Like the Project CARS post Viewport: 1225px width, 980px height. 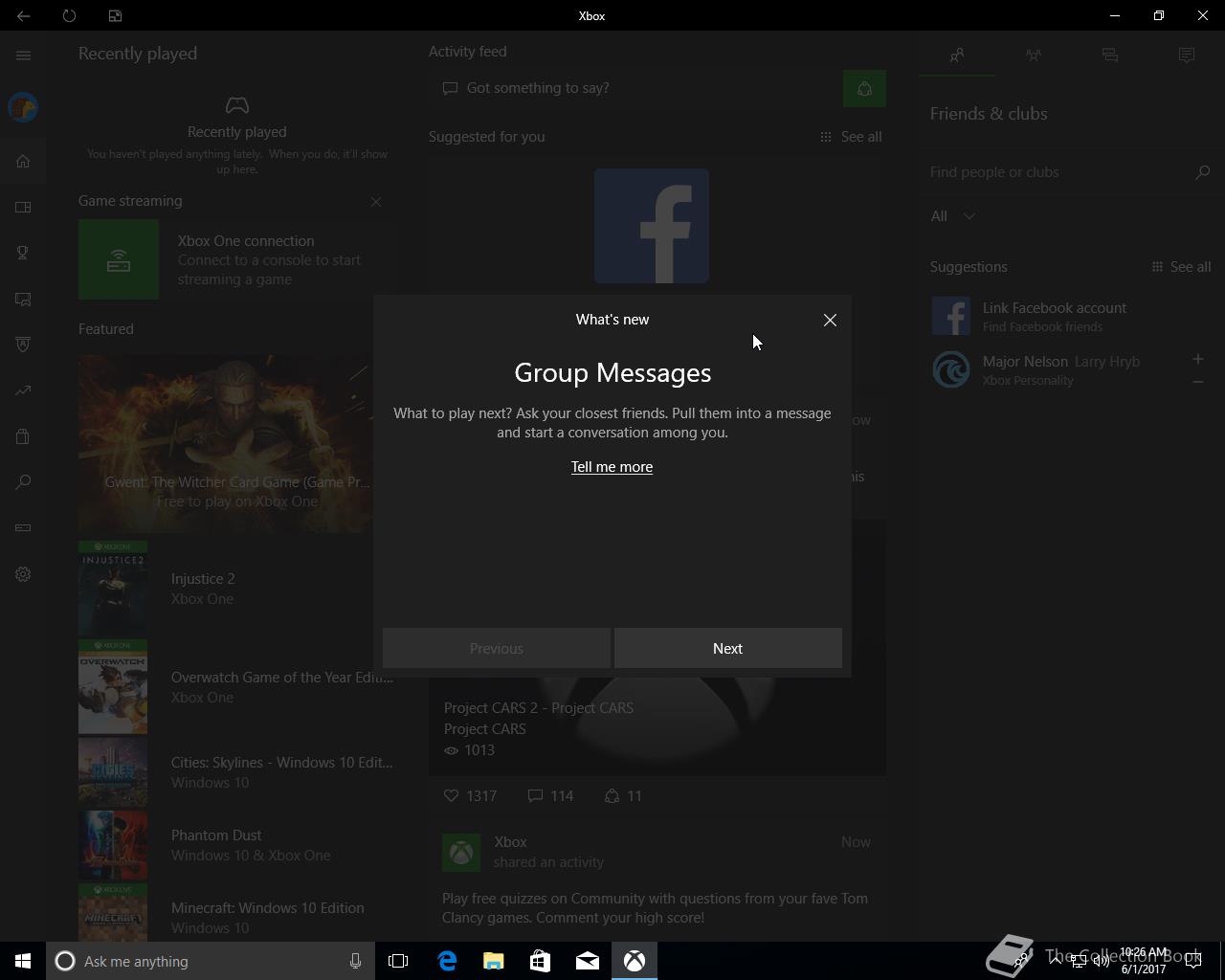click(x=470, y=795)
